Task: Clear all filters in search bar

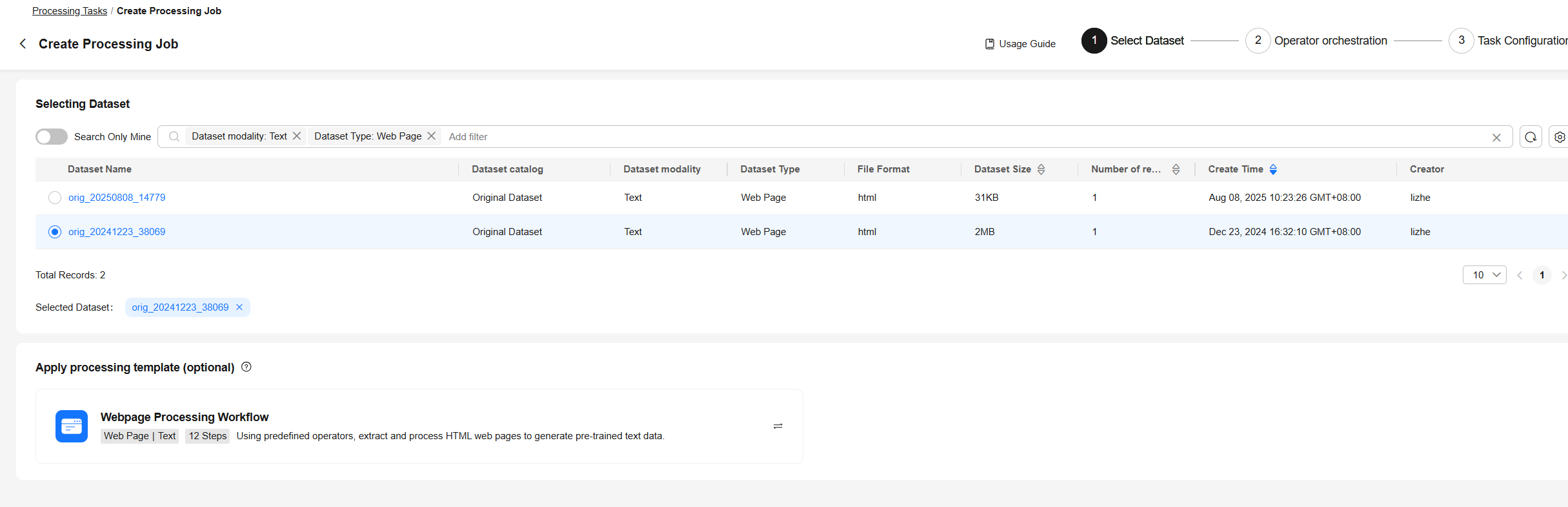Action: [1496, 138]
